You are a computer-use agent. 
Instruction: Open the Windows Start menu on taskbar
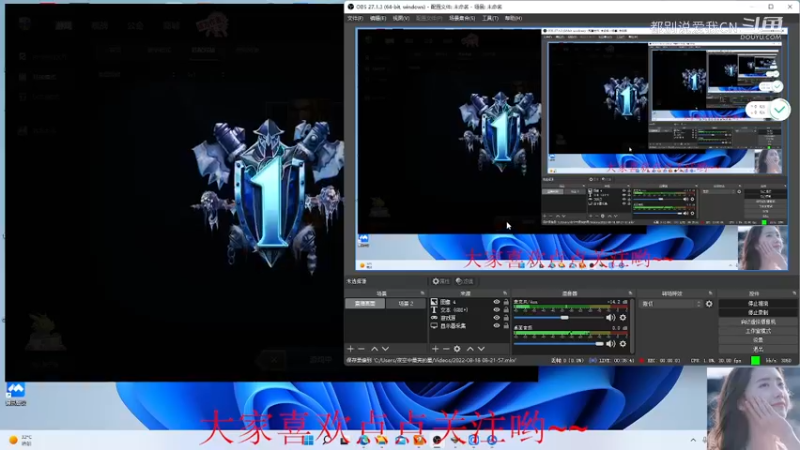tap(308, 440)
